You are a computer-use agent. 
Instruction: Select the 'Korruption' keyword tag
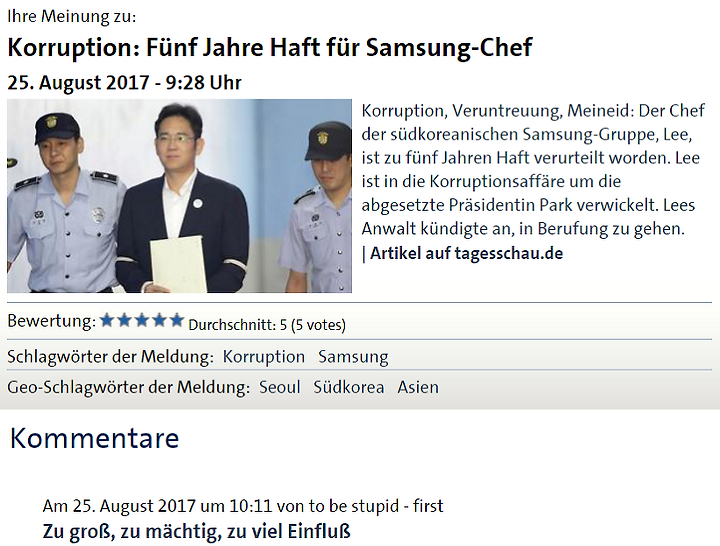coord(264,357)
